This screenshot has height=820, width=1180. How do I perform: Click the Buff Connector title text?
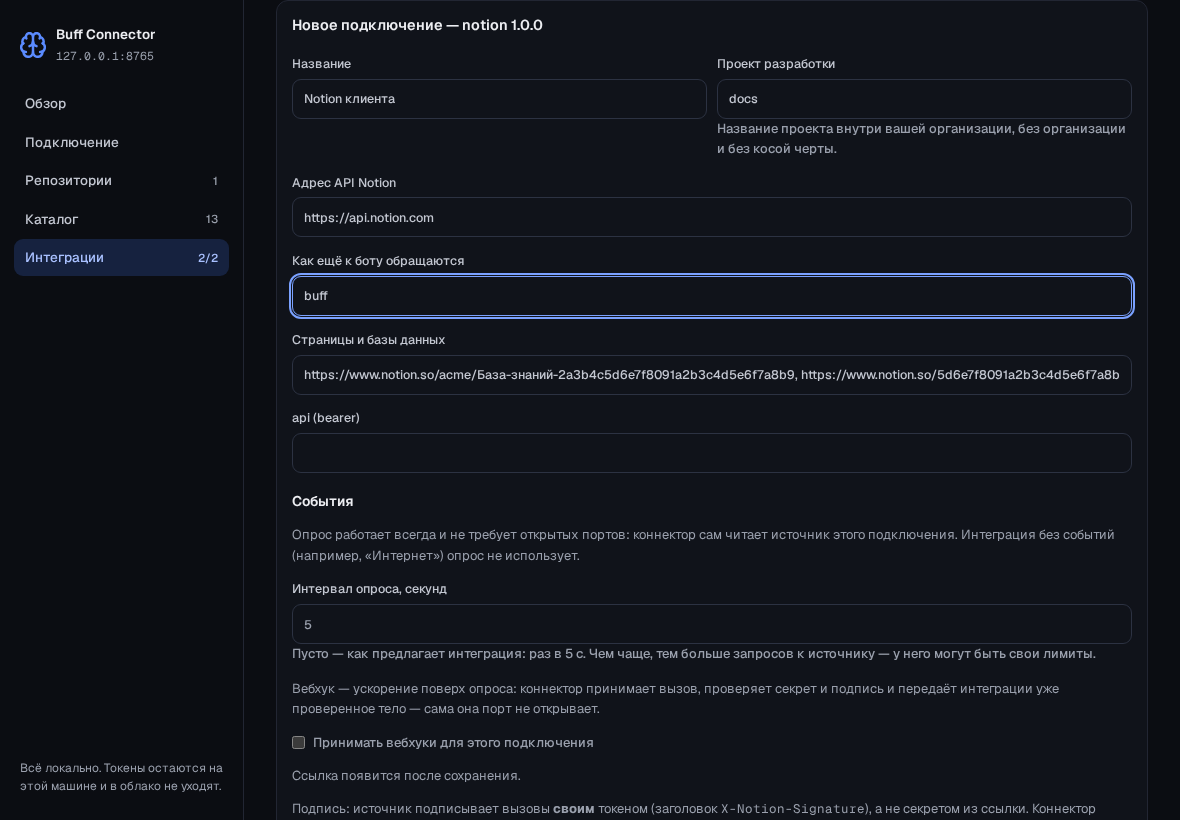click(105, 35)
